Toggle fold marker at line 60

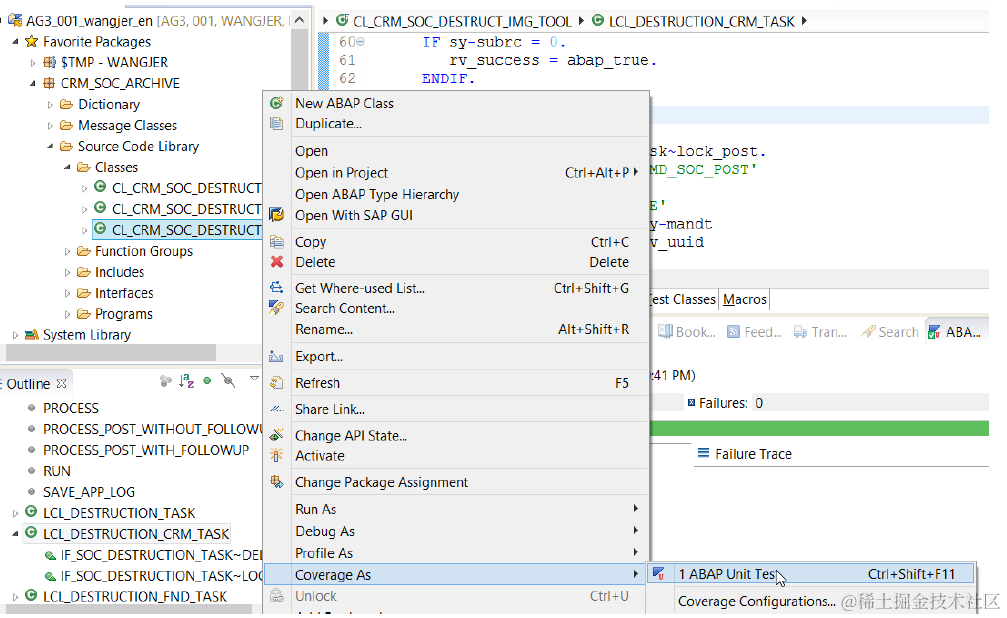(360, 42)
